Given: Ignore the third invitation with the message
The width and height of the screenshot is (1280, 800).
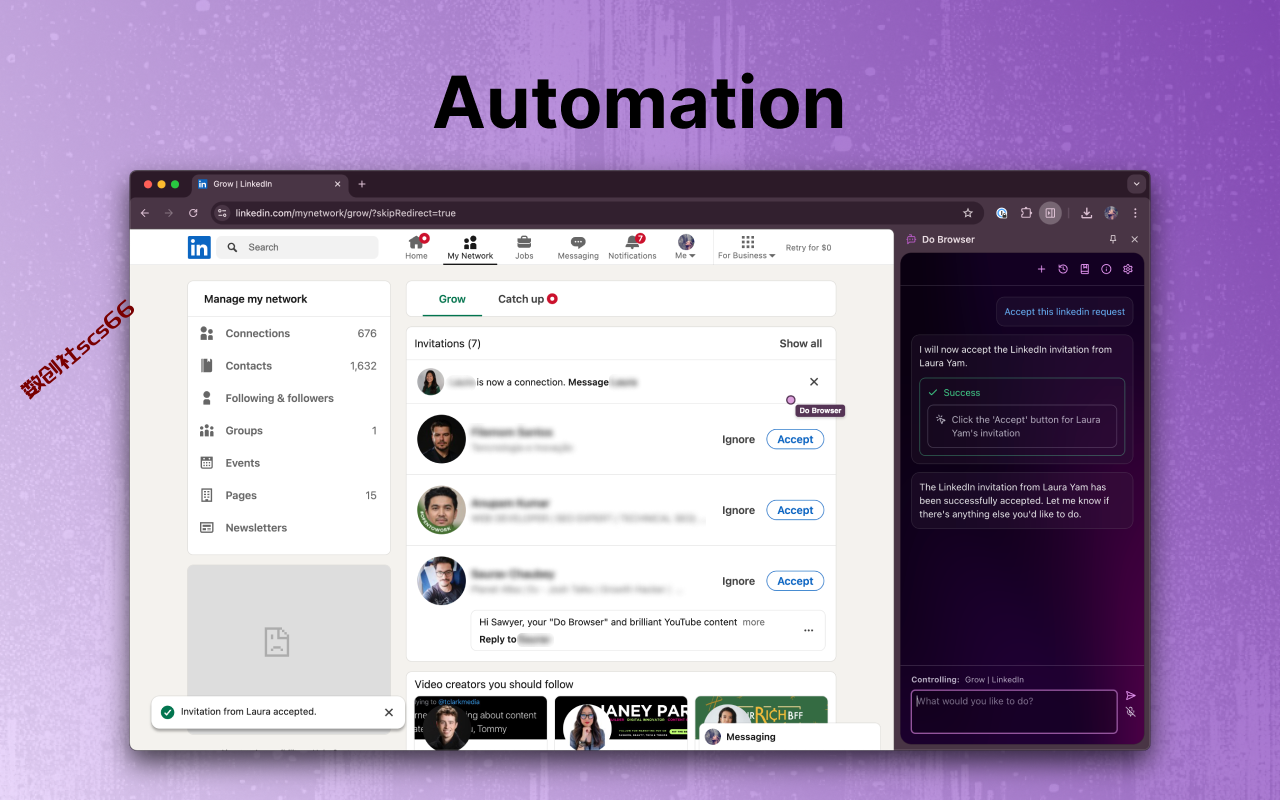Looking at the screenshot, I should (x=738, y=582).
